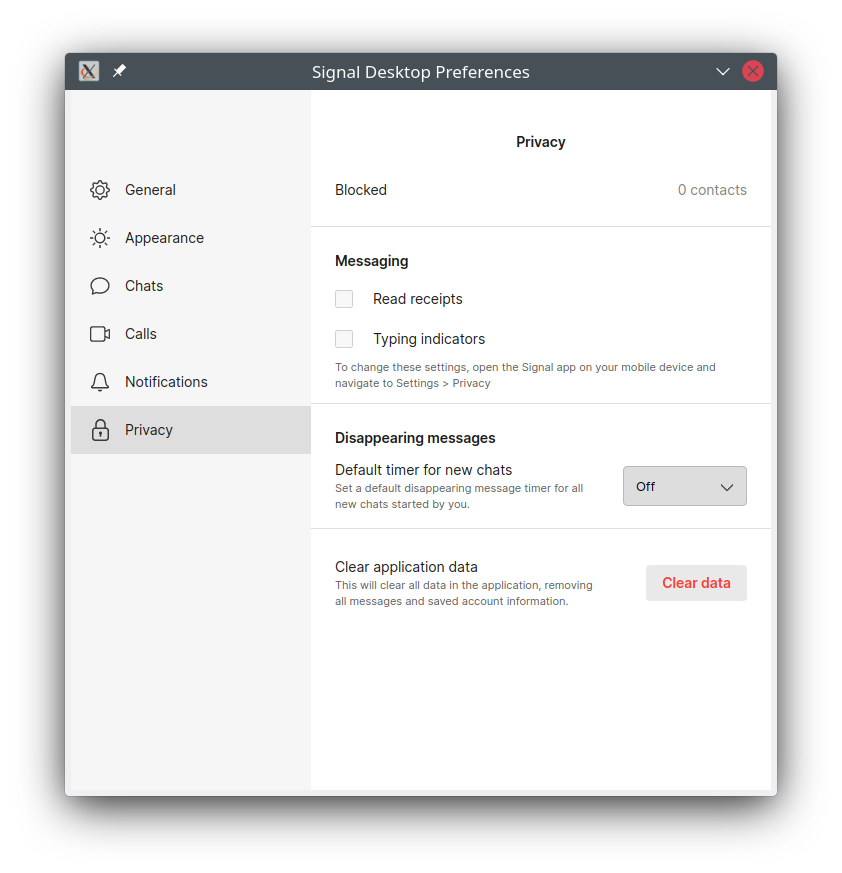Screen dimensions: 842x873
Task: Open the General settings tab label
Action: [150, 190]
